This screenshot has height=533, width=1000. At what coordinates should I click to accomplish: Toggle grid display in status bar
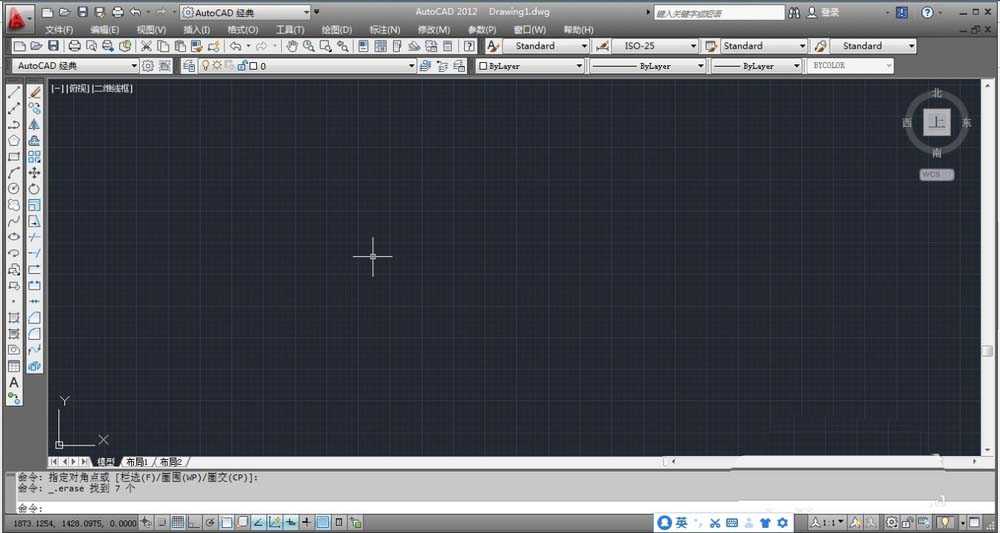pyautogui.click(x=178, y=522)
